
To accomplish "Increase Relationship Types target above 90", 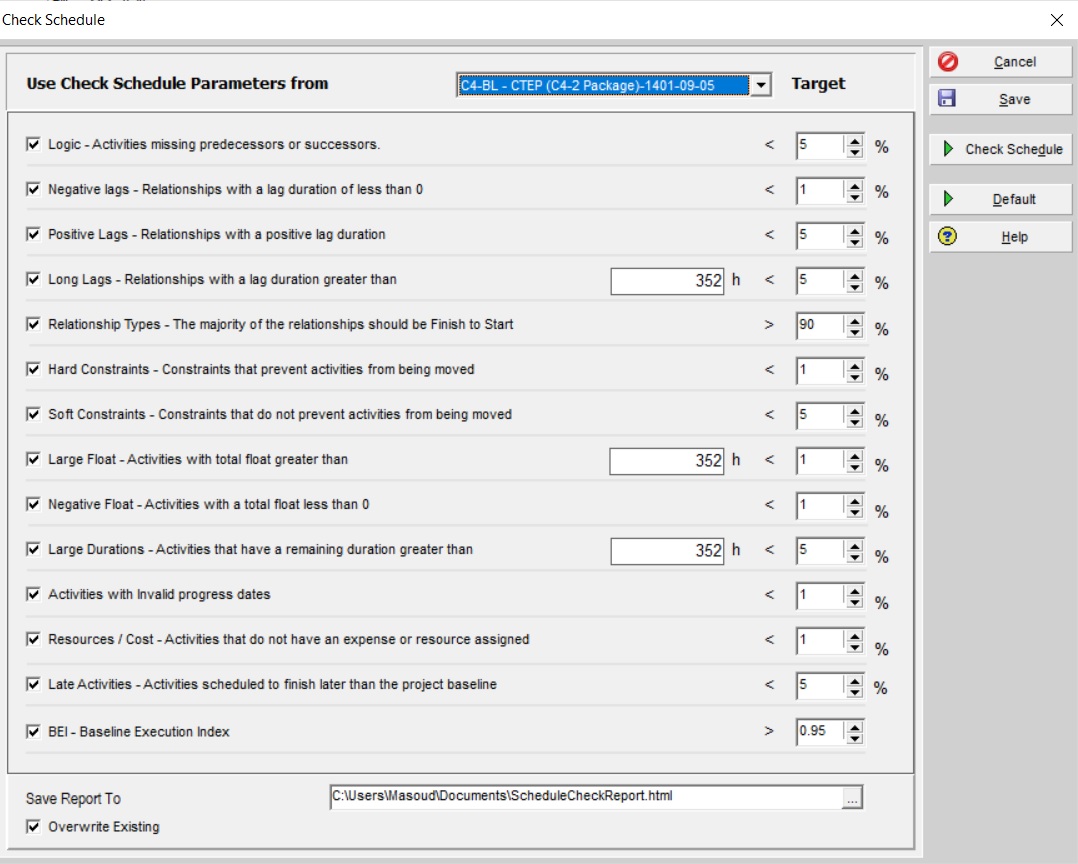I will click(855, 321).
